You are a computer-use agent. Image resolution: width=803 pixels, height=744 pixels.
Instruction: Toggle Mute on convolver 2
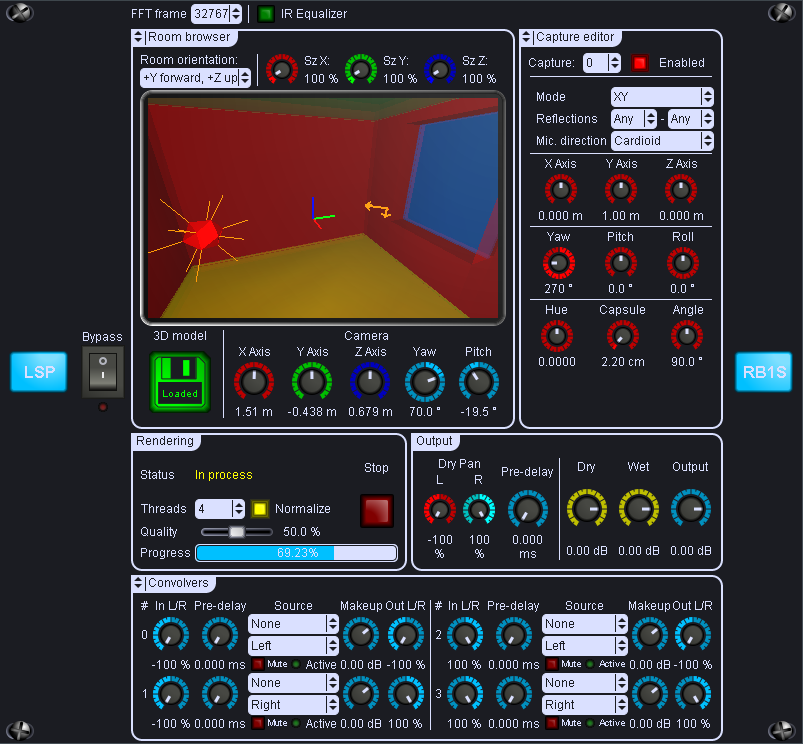(x=552, y=665)
